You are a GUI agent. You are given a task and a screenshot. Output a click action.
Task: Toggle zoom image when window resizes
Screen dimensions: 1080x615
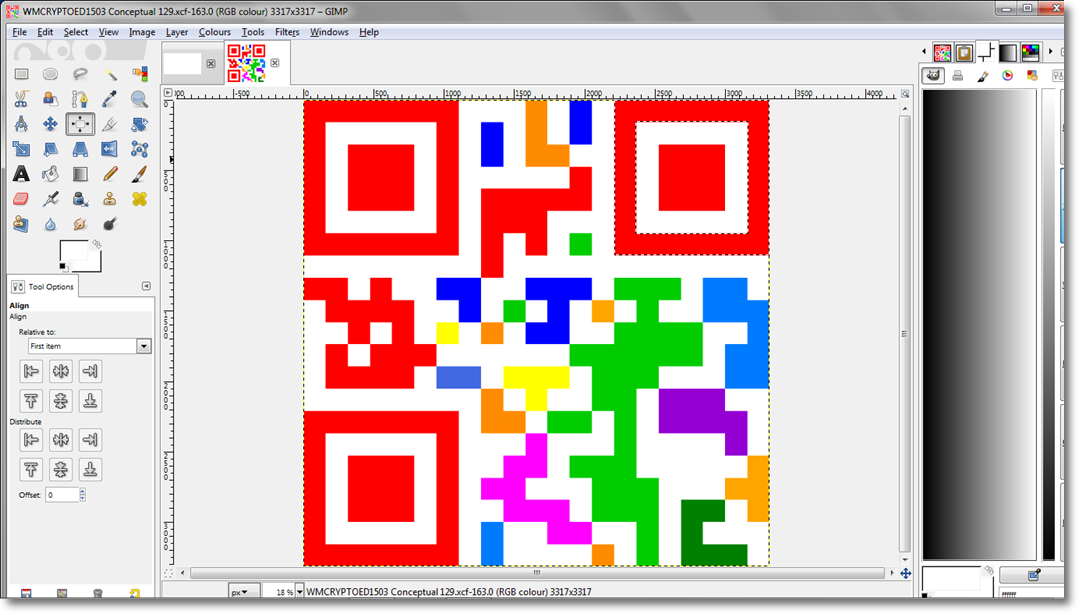pos(905,93)
